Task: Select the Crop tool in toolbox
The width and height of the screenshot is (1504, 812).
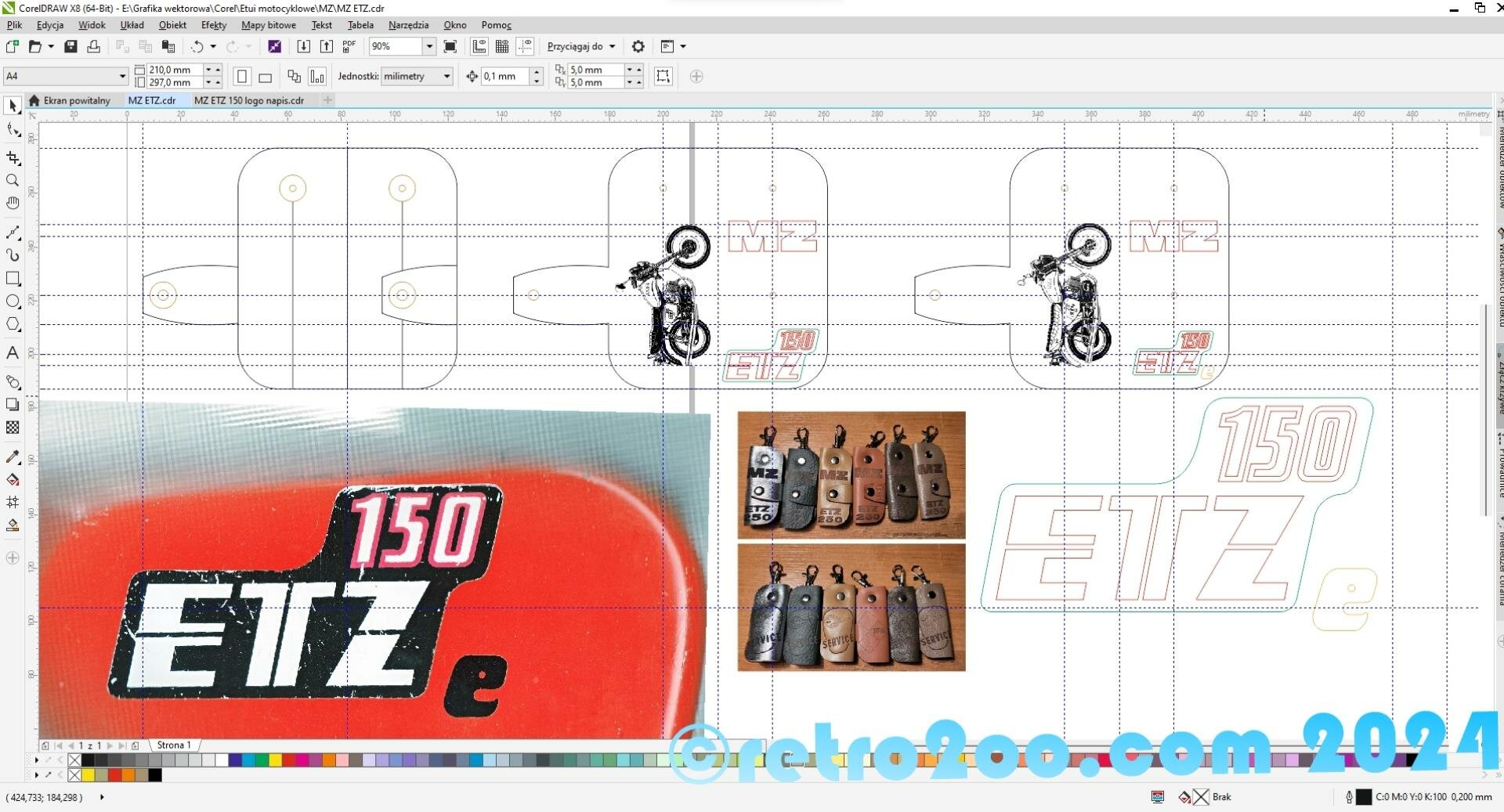Action: tap(13, 157)
